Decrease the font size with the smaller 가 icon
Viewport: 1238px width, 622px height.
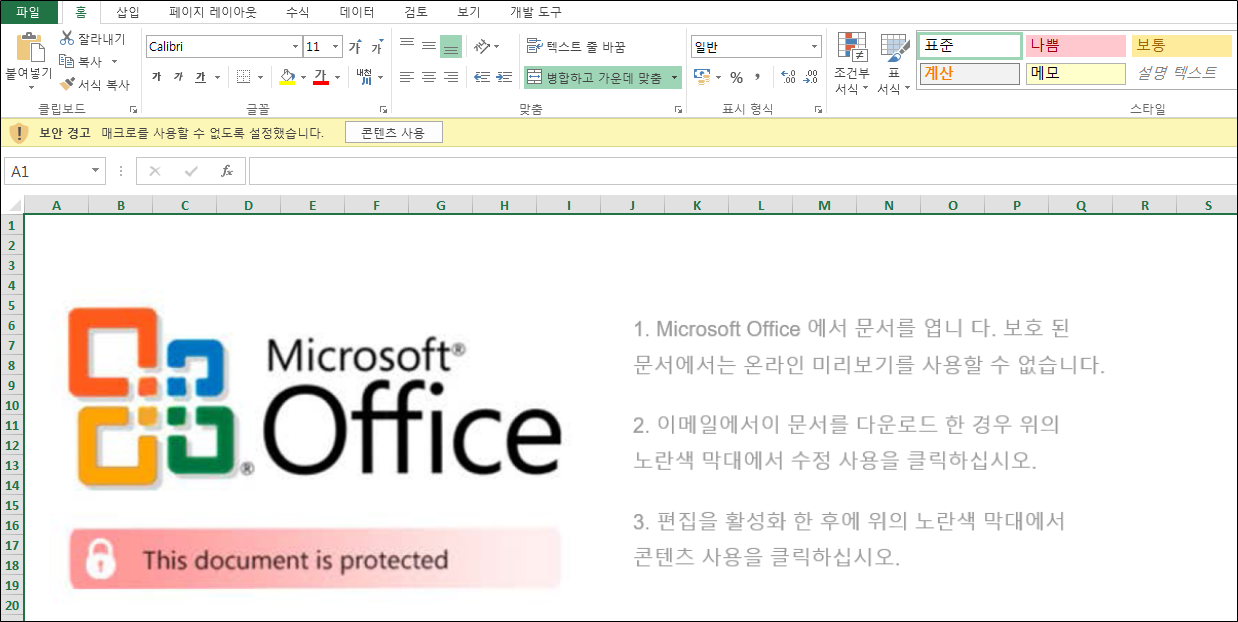[x=377, y=47]
